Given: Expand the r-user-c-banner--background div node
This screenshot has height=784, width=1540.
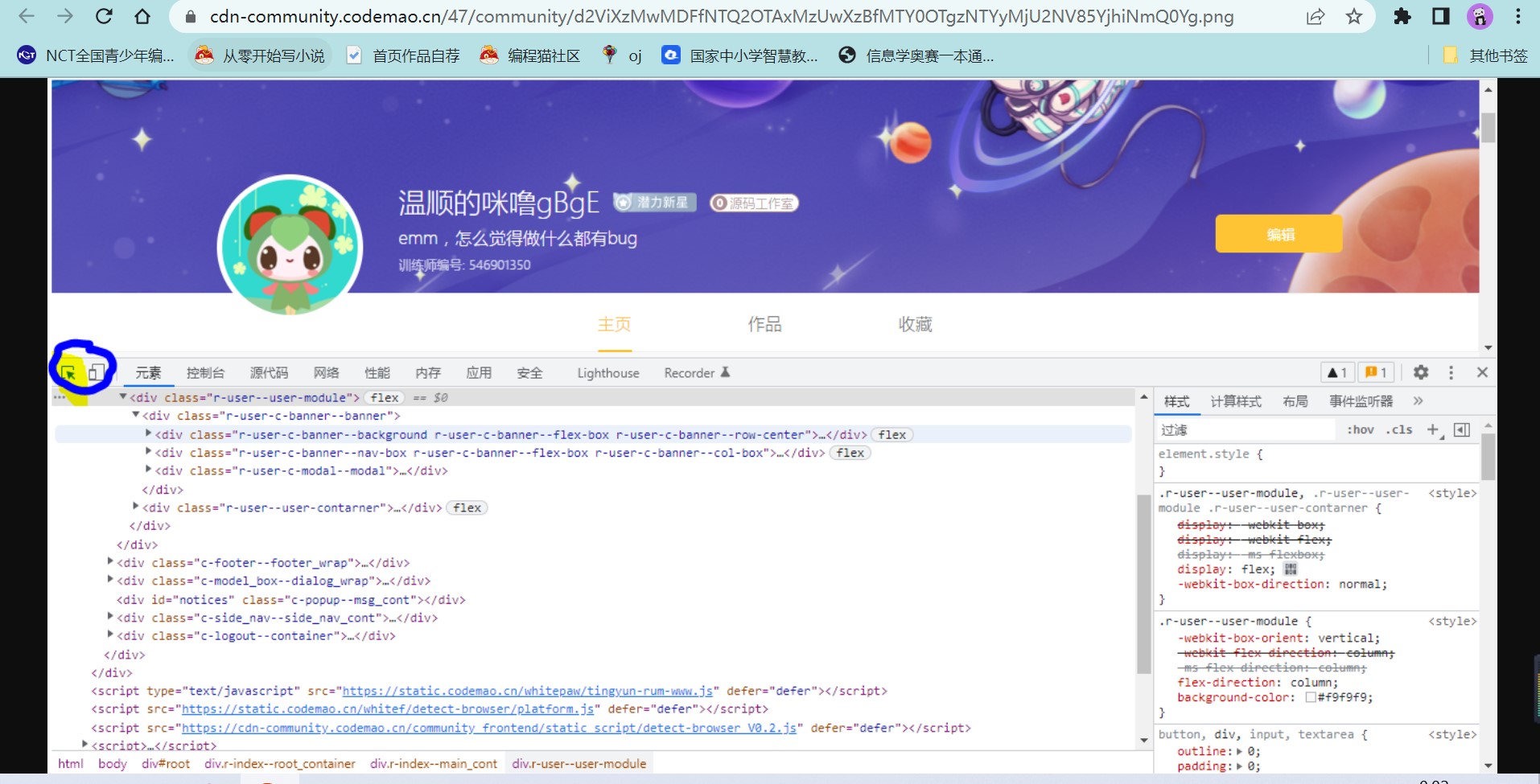Looking at the screenshot, I should [149, 433].
